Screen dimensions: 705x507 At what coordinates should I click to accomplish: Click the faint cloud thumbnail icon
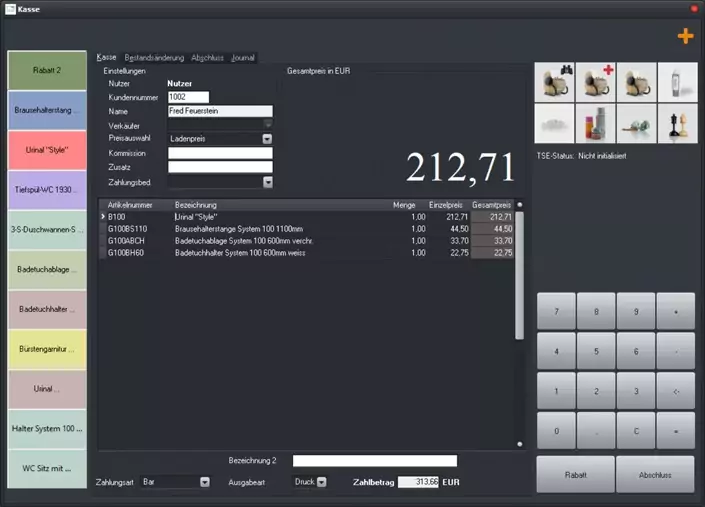pyautogui.click(x=554, y=124)
